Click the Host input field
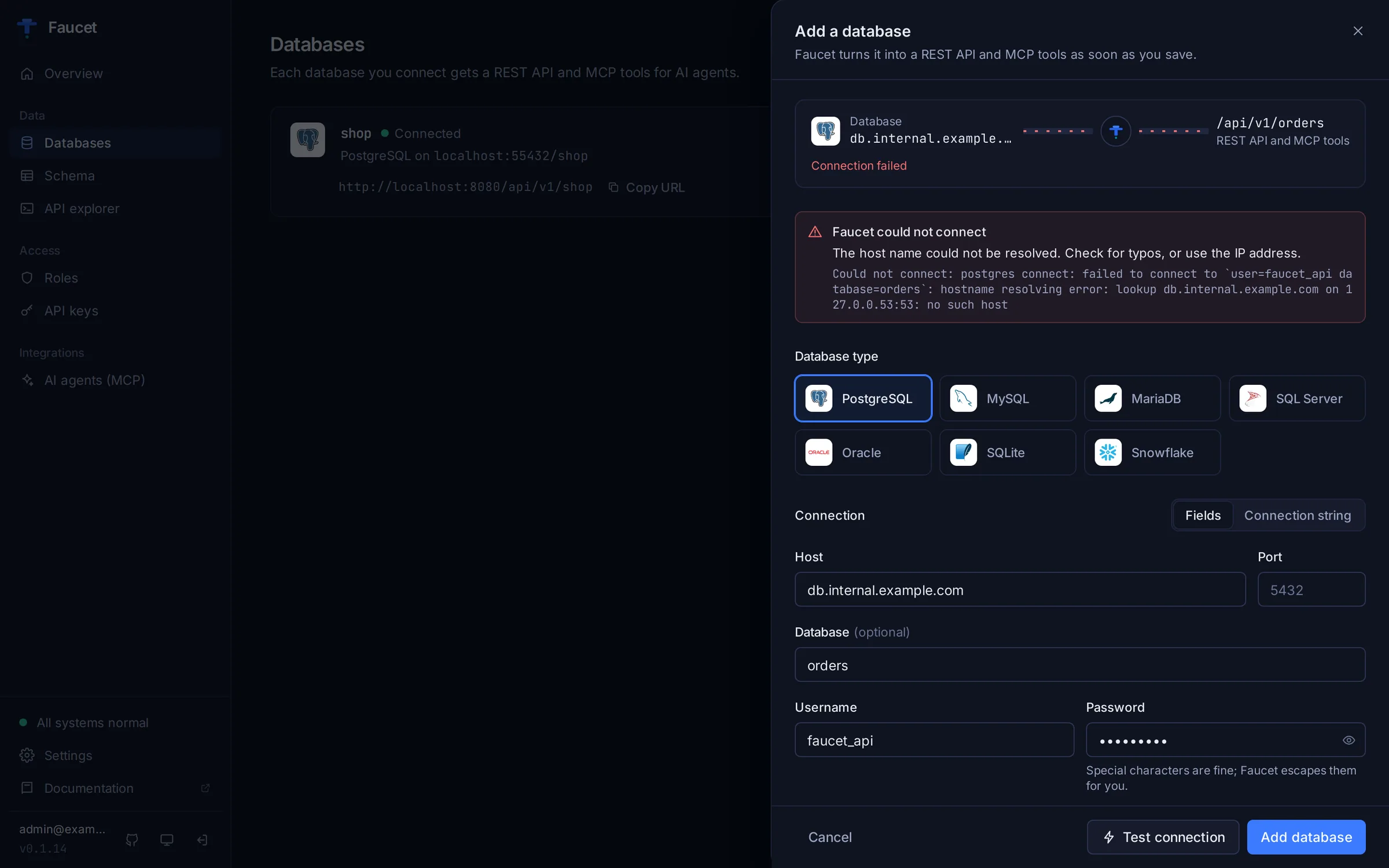 click(1020, 590)
